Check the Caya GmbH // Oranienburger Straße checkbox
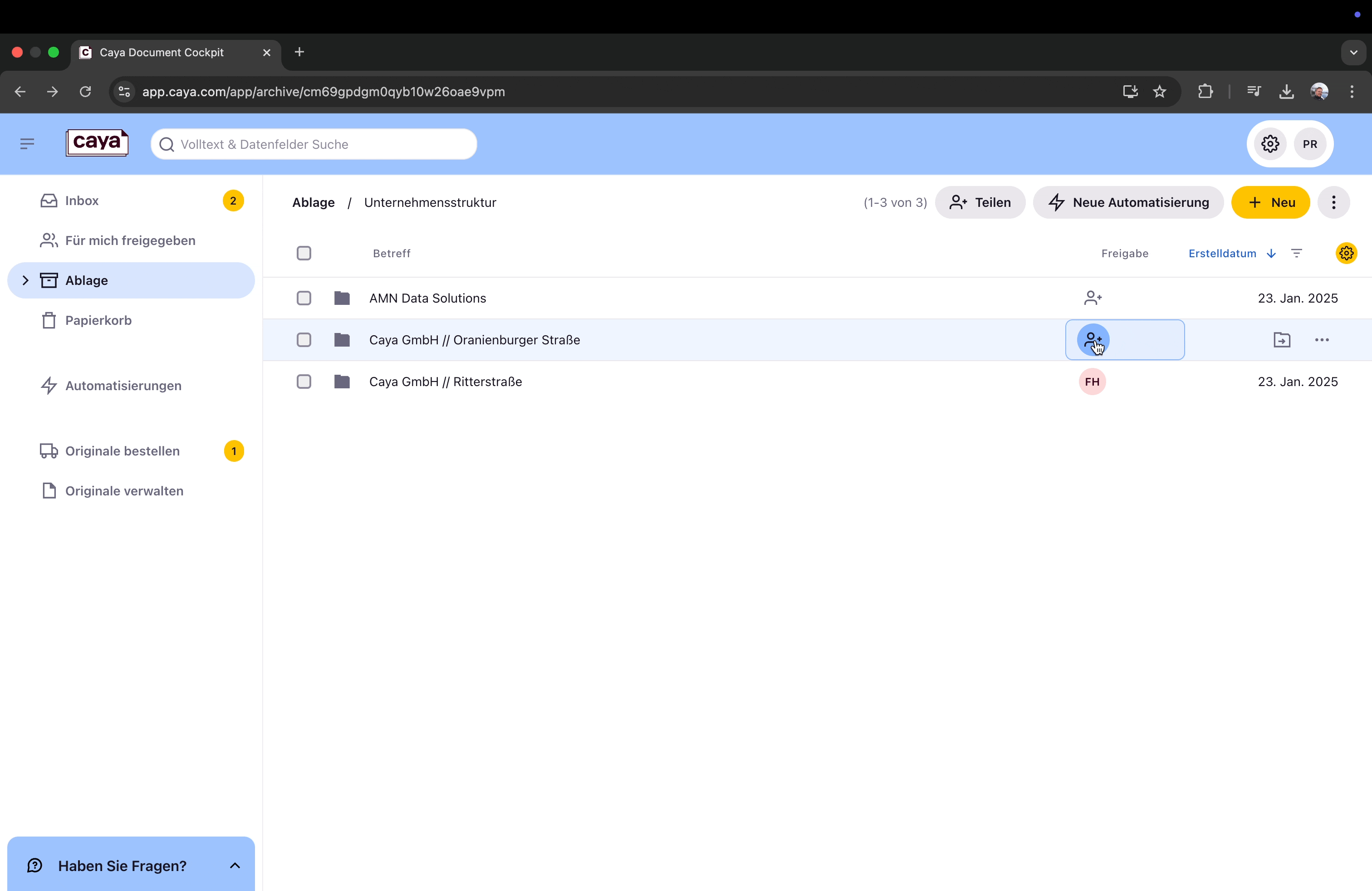Viewport: 1372px width, 891px height. coord(304,340)
